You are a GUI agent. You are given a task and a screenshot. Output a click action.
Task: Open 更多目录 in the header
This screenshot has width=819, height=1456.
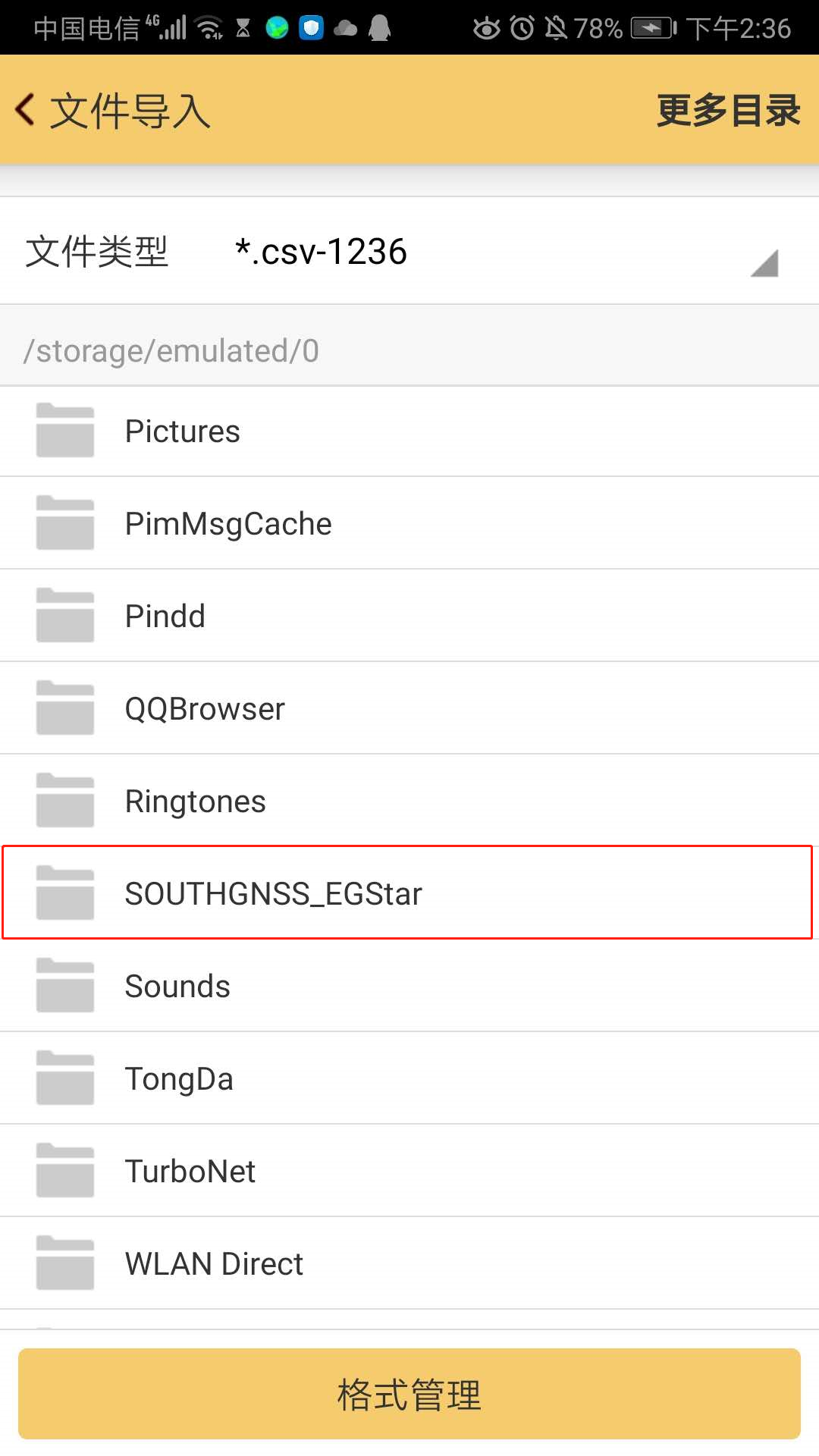point(727,111)
